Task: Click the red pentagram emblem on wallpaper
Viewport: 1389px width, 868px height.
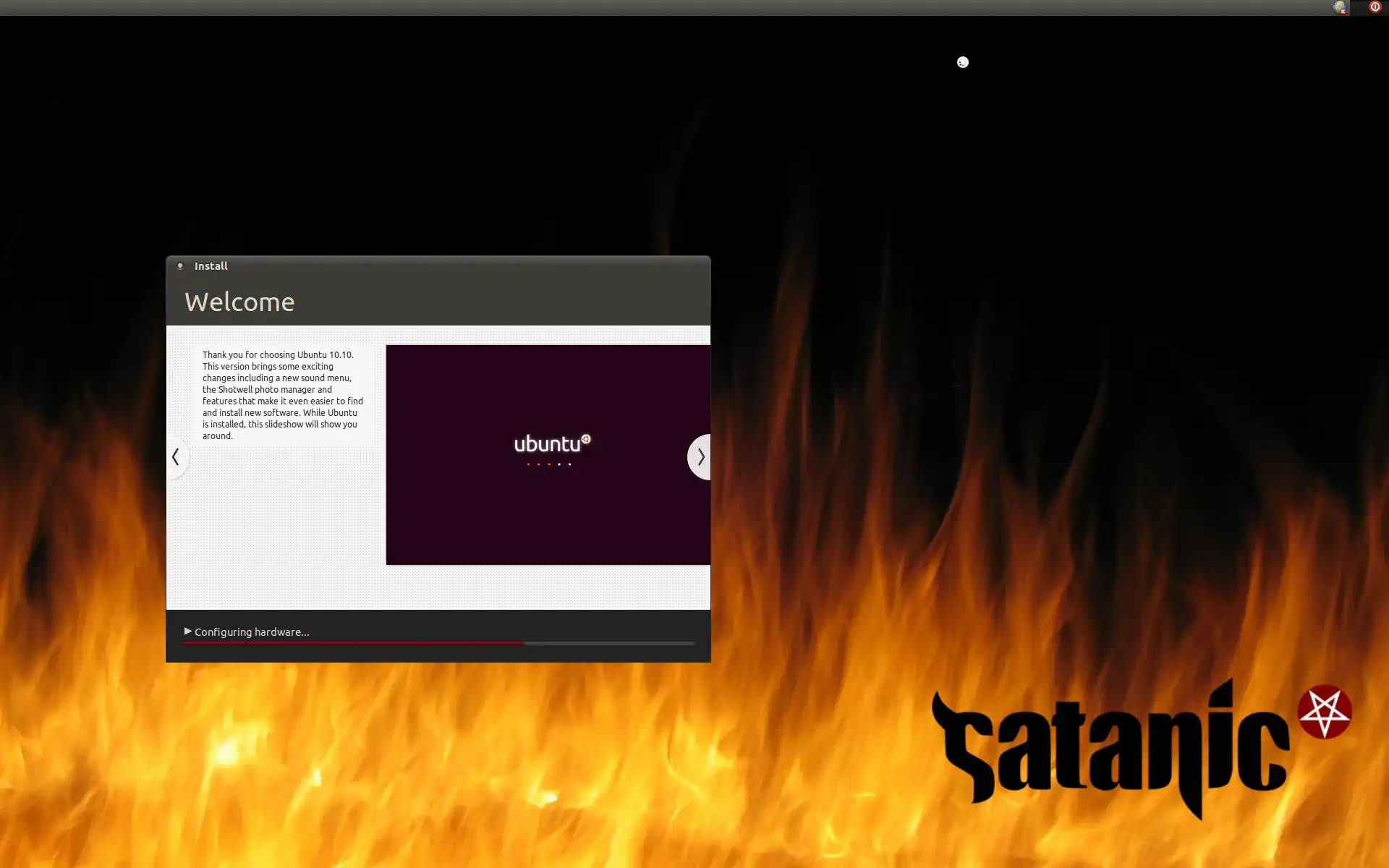Action: [x=1325, y=712]
